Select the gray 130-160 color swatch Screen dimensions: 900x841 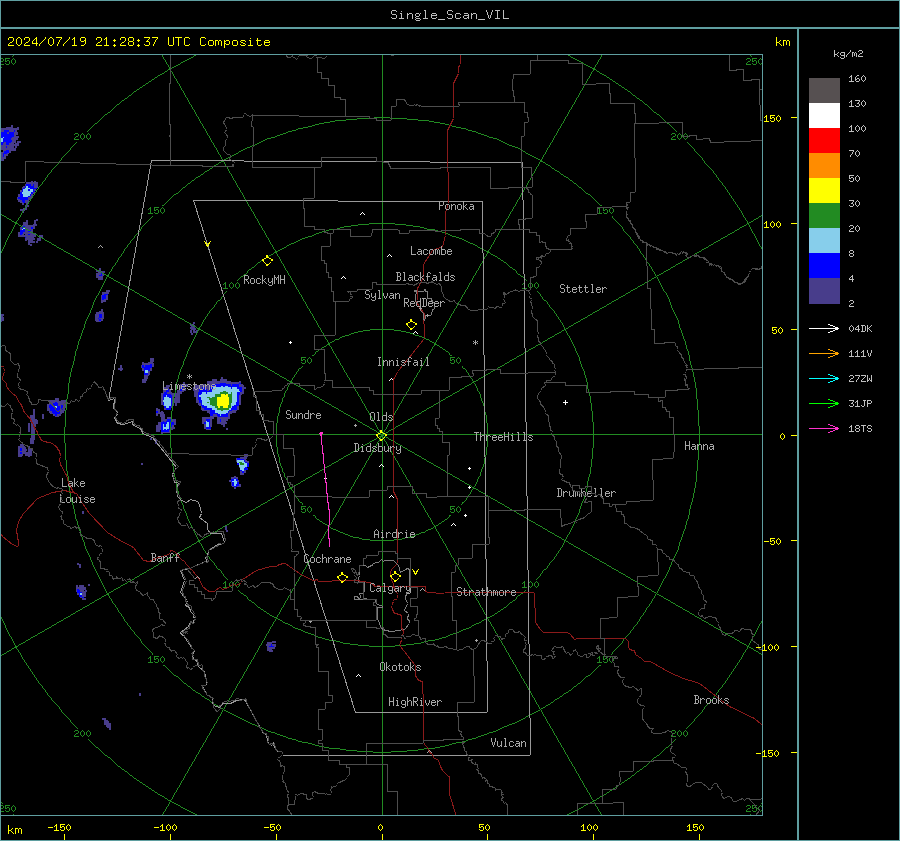pyautogui.click(x=824, y=91)
